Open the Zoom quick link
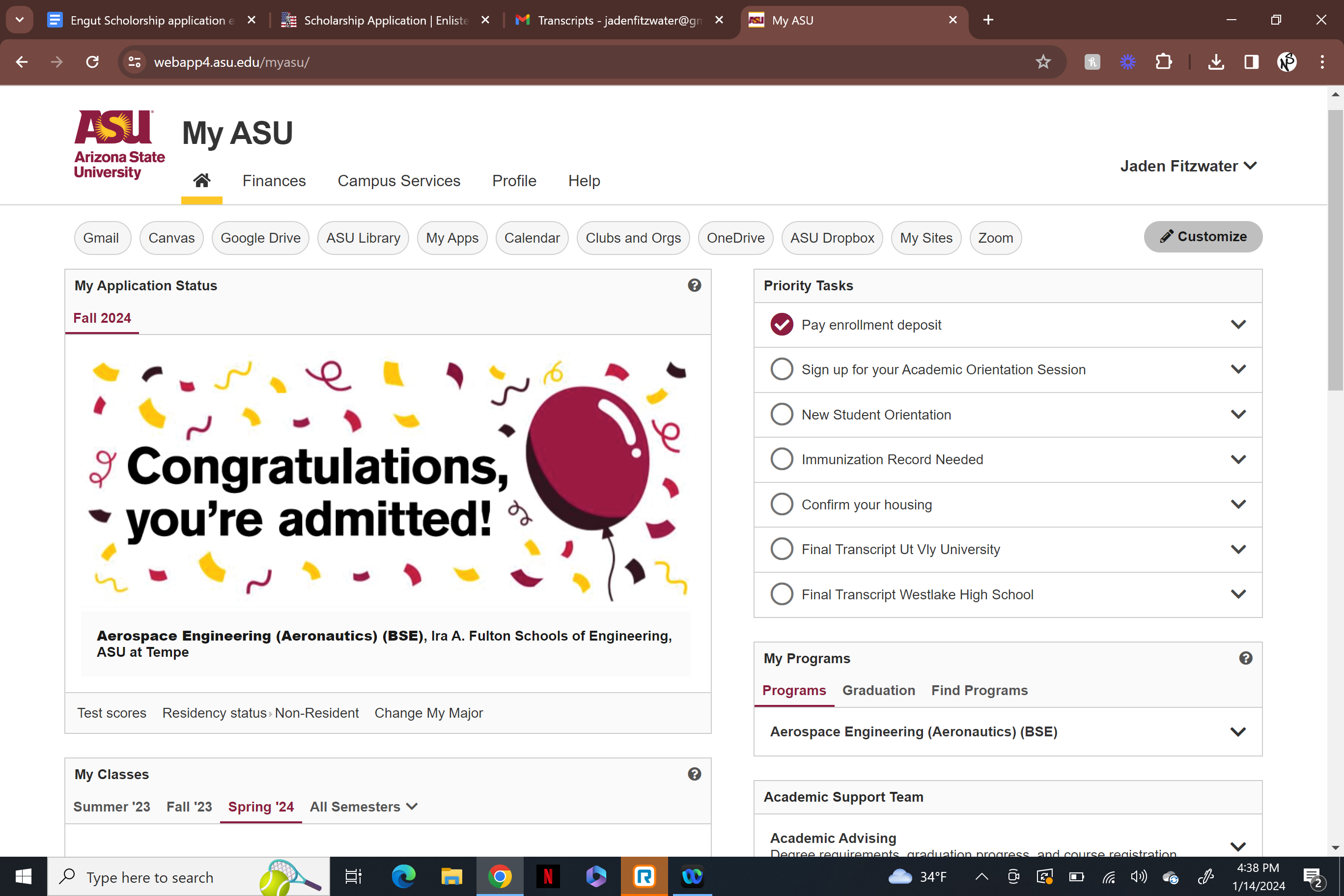 click(x=995, y=238)
